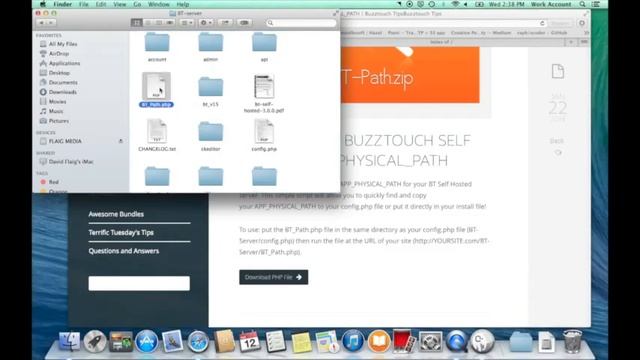Reload the page in Safari
This screenshot has height=360, width=640.
click(x=542, y=23)
